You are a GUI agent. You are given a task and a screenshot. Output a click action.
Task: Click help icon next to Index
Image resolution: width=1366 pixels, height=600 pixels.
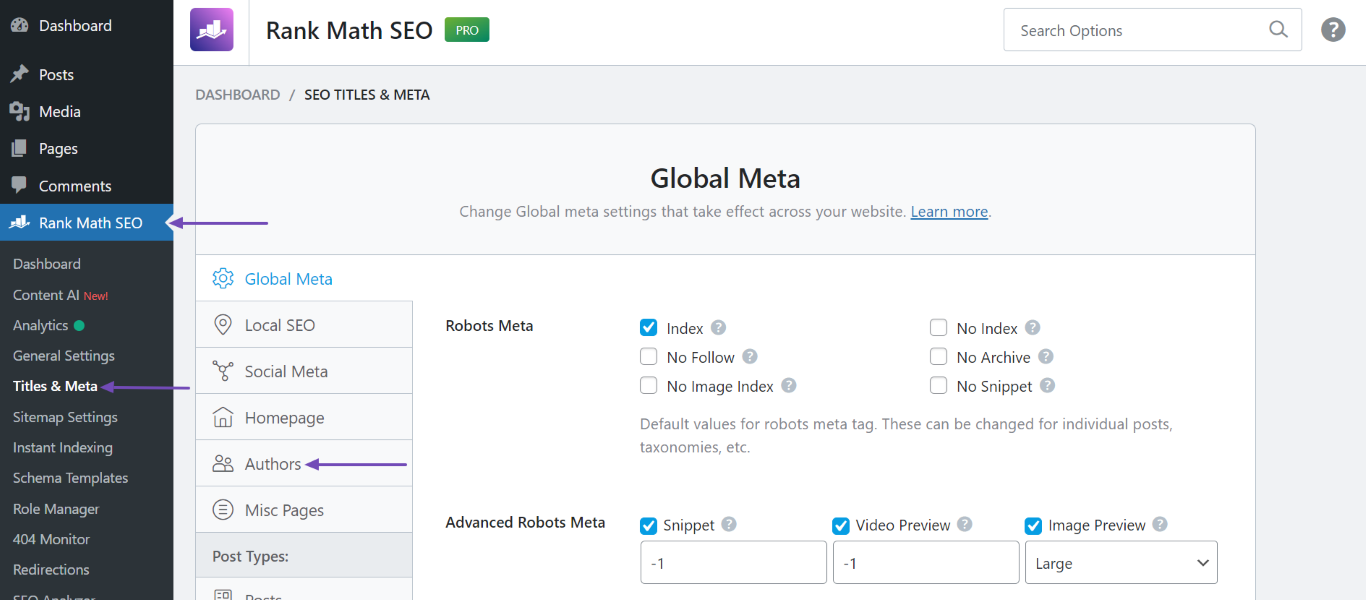tap(718, 328)
